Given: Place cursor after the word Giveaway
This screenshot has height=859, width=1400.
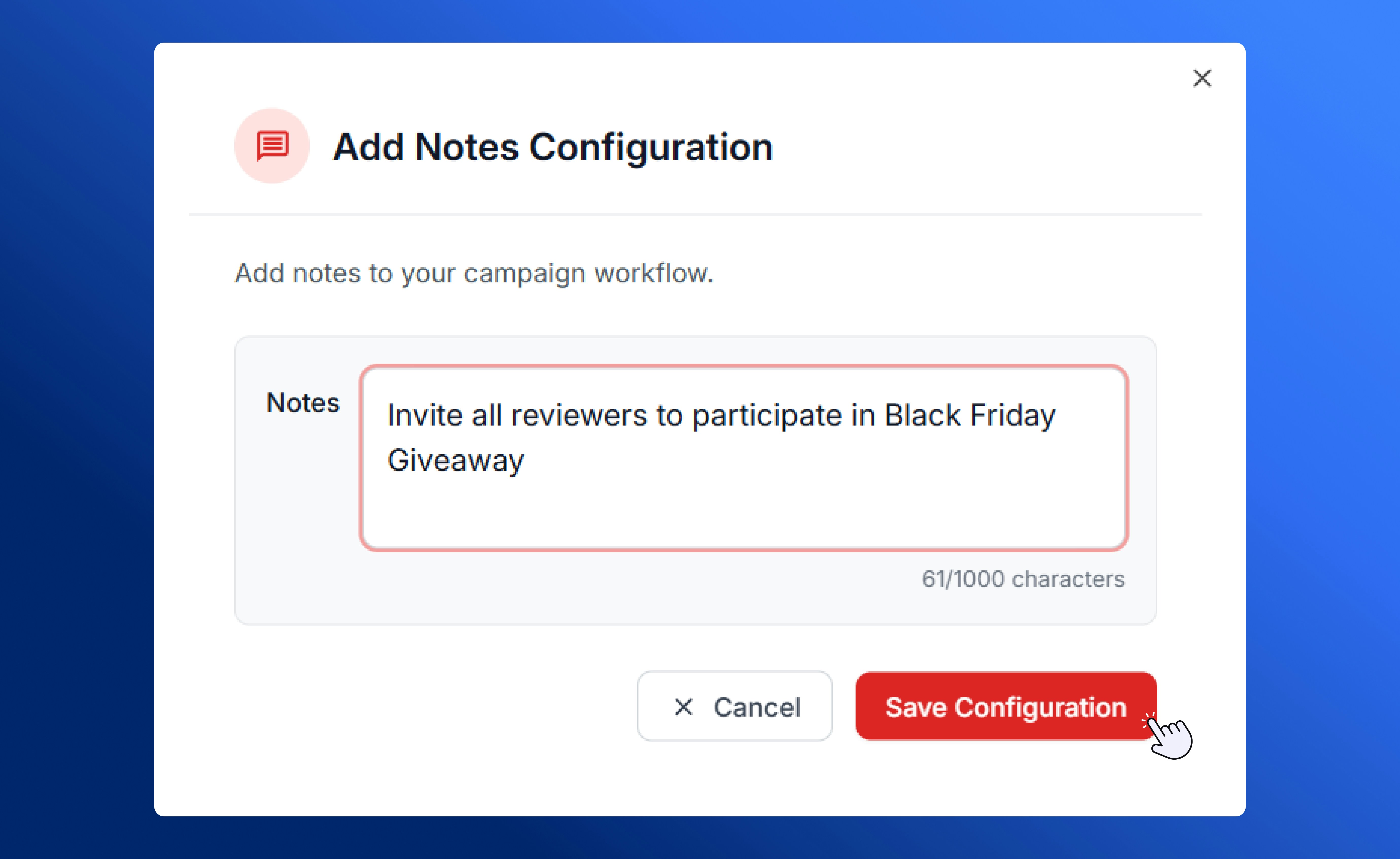Looking at the screenshot, I should click(x=528, y=460).
